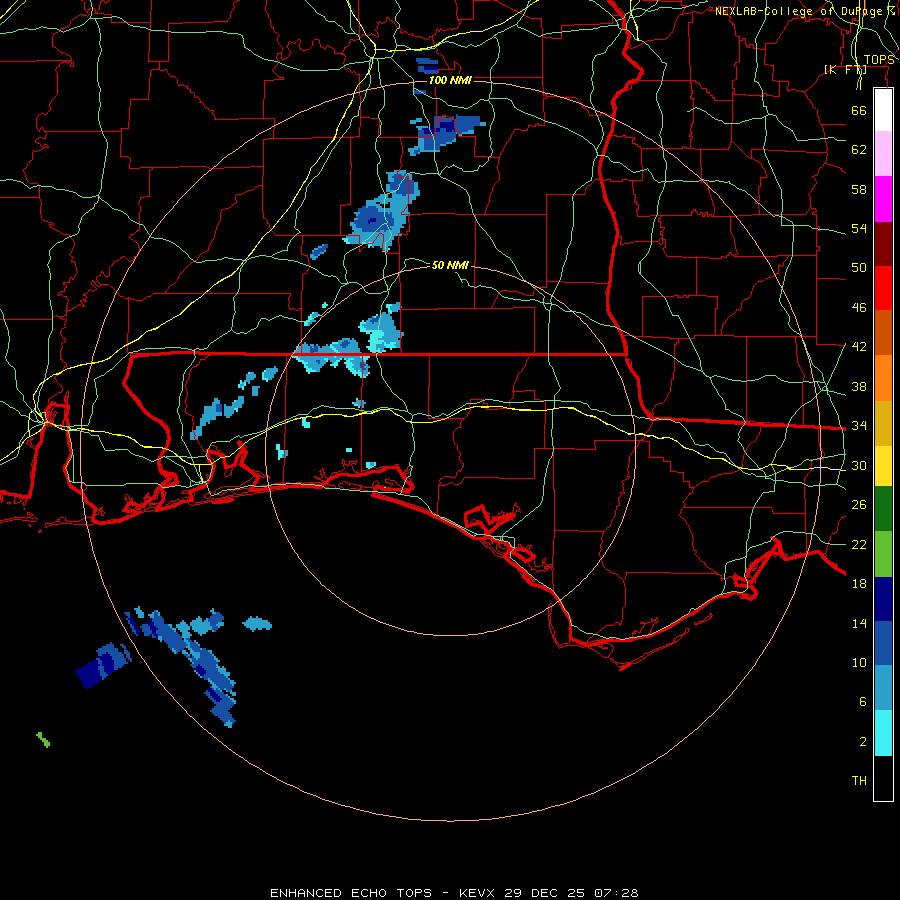Pick the bright yellow legend swatch
Screen dimensions: 900x900
tap(883, 466)
